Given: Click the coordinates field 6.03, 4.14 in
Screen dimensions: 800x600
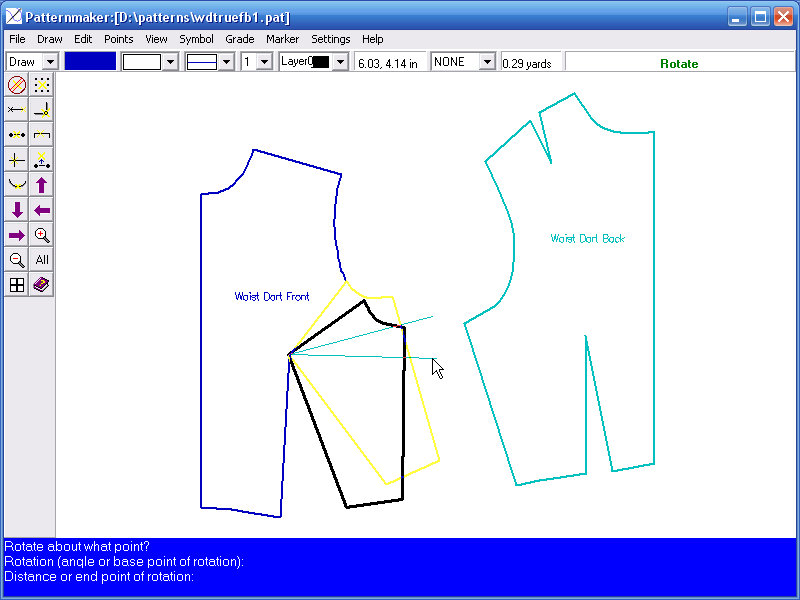Looking at the screenshot, I should [390, 63].
